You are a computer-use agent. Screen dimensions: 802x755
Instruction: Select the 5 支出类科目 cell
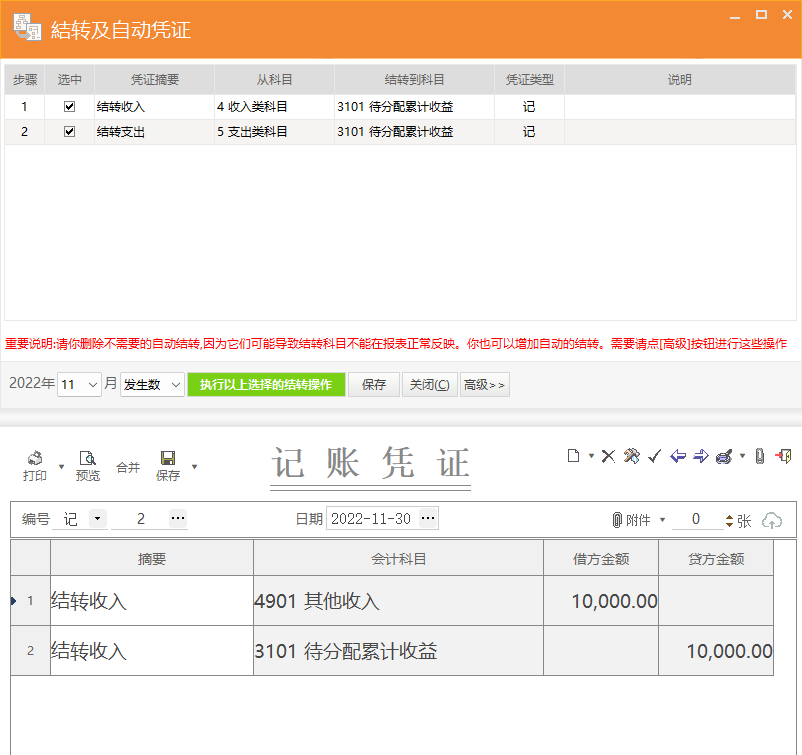[x=274, y=131]
